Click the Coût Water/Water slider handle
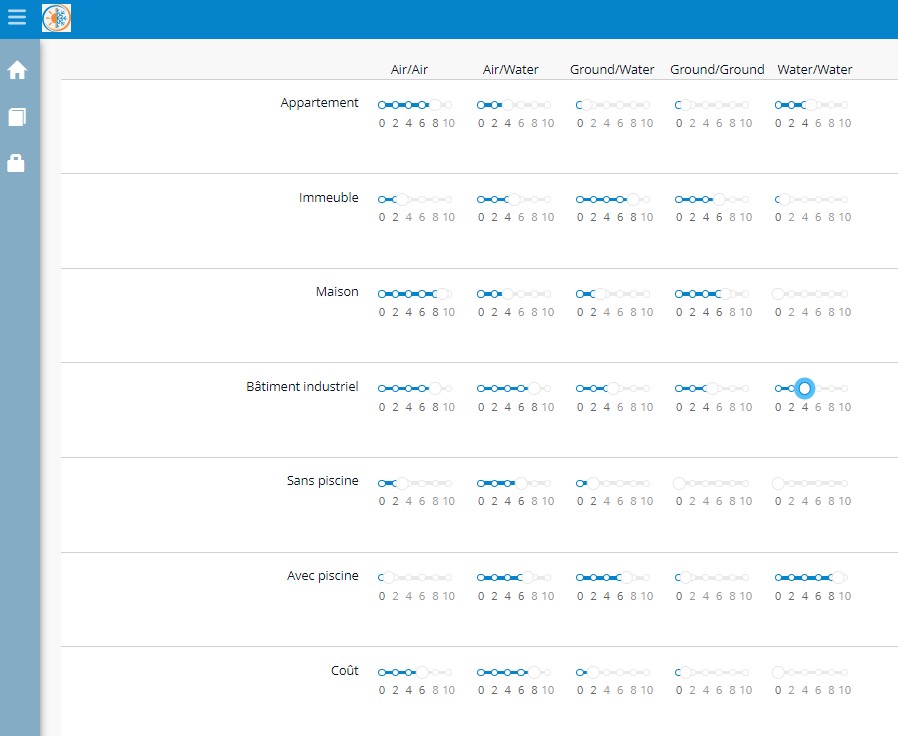898x736 pixels. click(x=778, y=672)
